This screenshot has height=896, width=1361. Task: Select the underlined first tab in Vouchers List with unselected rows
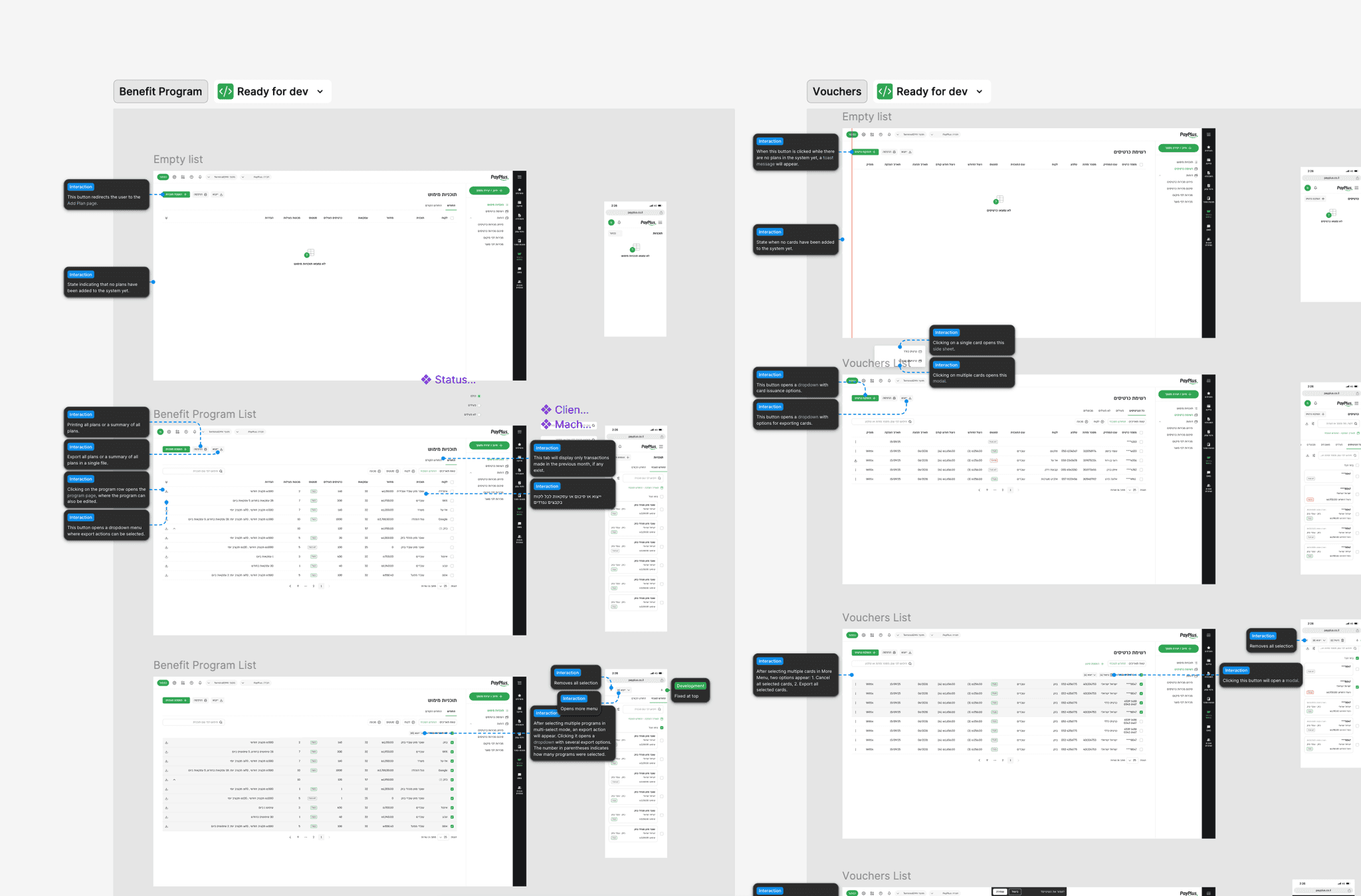click(x=1137, y=411)
